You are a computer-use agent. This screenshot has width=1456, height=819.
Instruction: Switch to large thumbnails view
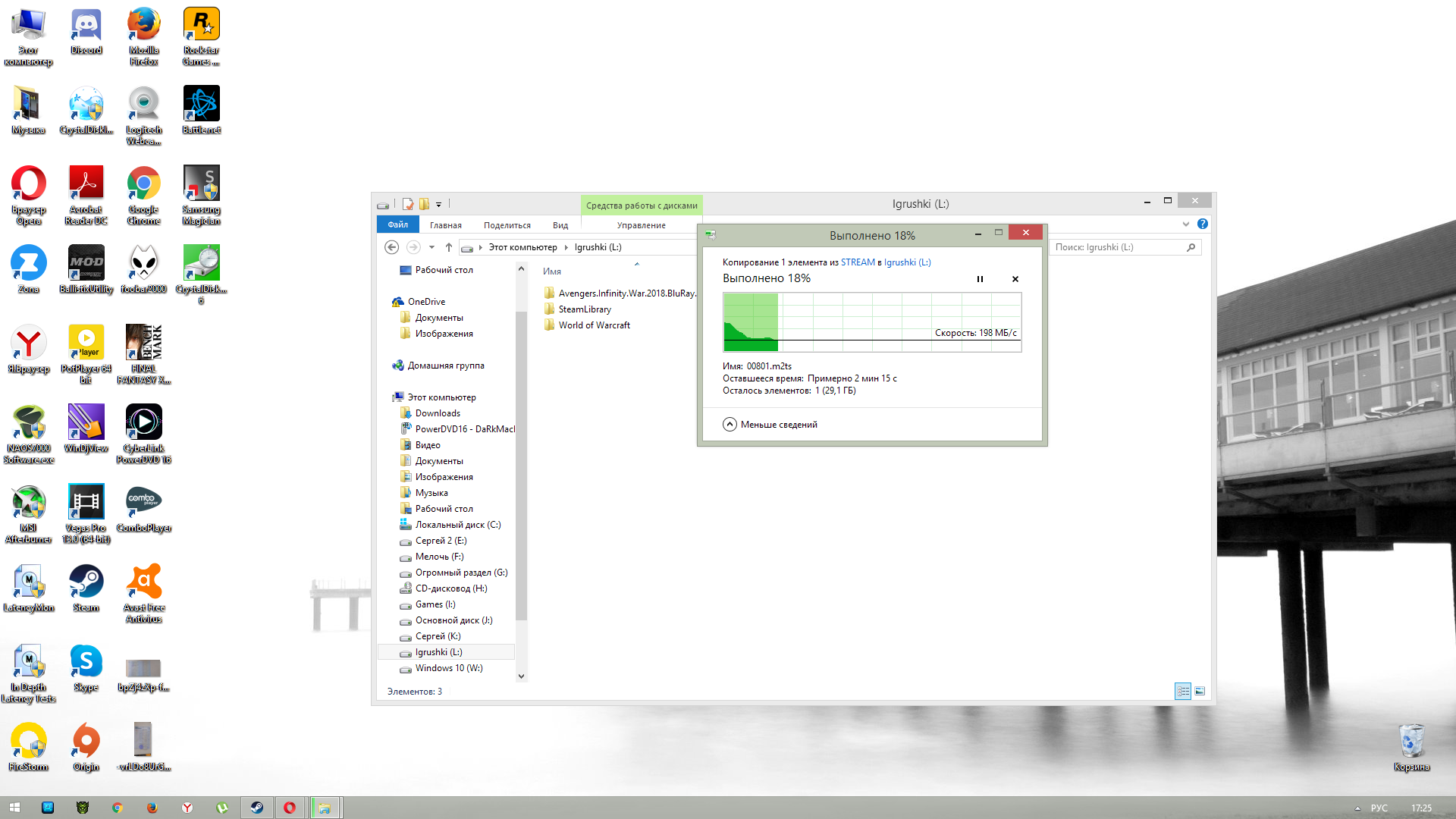tap(1200, 691)
